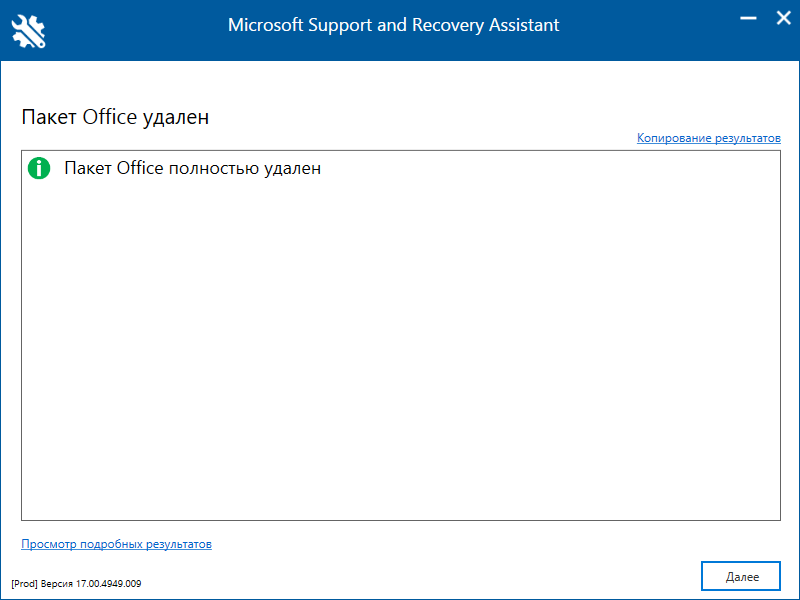Click the heading Пакет Office удален
This screenshot has width=800, height=600.
115,117
